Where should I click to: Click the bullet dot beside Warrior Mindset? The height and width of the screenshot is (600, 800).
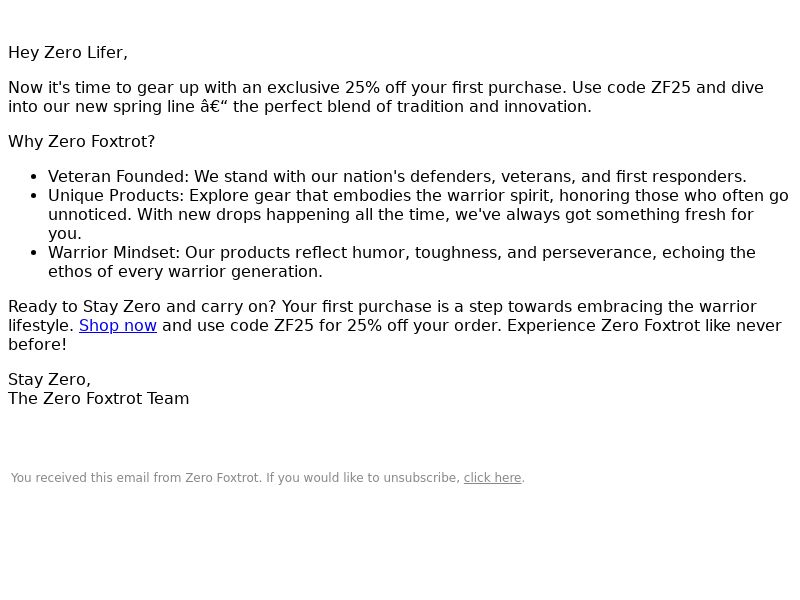38,253
